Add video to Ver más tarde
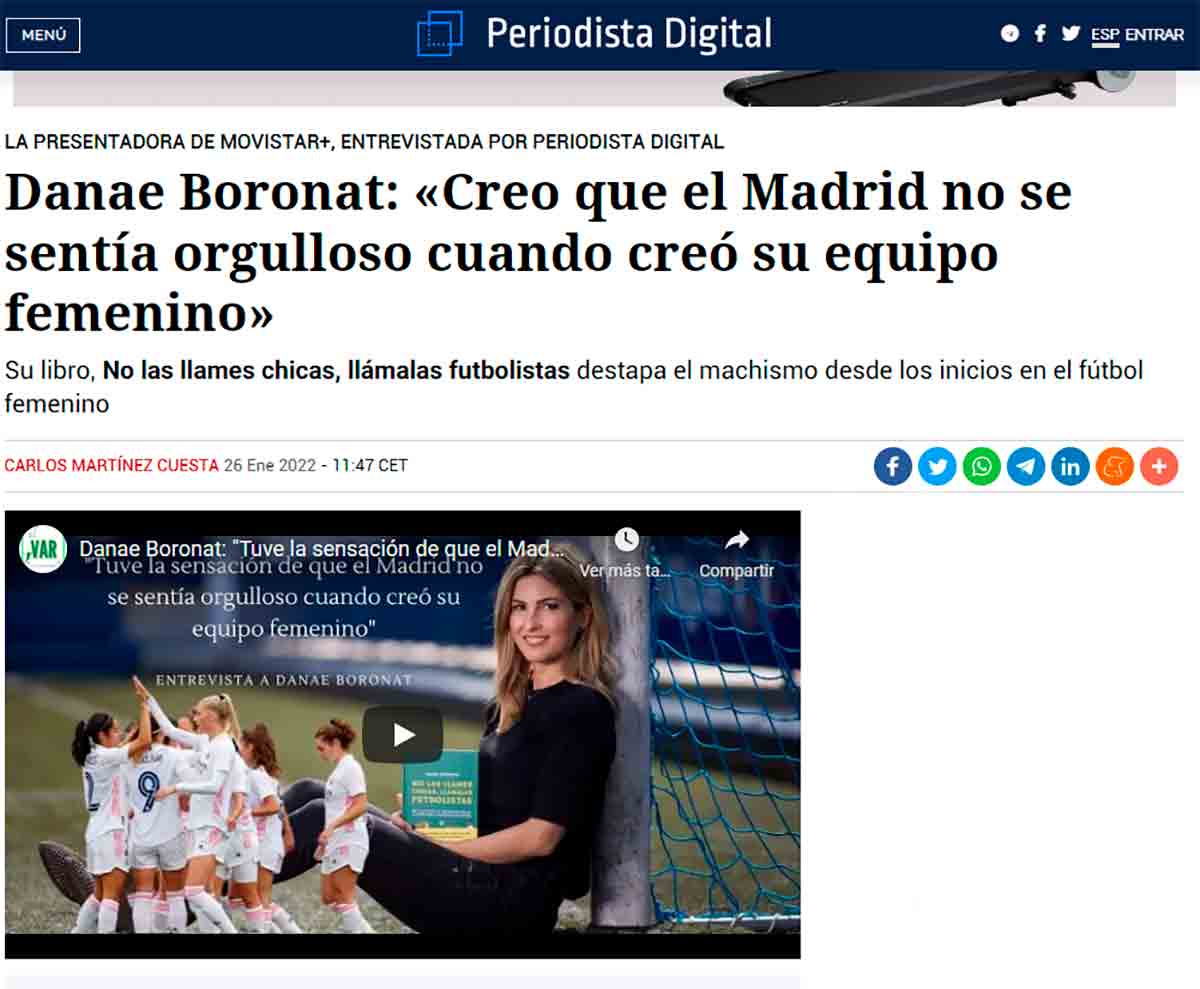1200x989 pixels. click(627, 554)
